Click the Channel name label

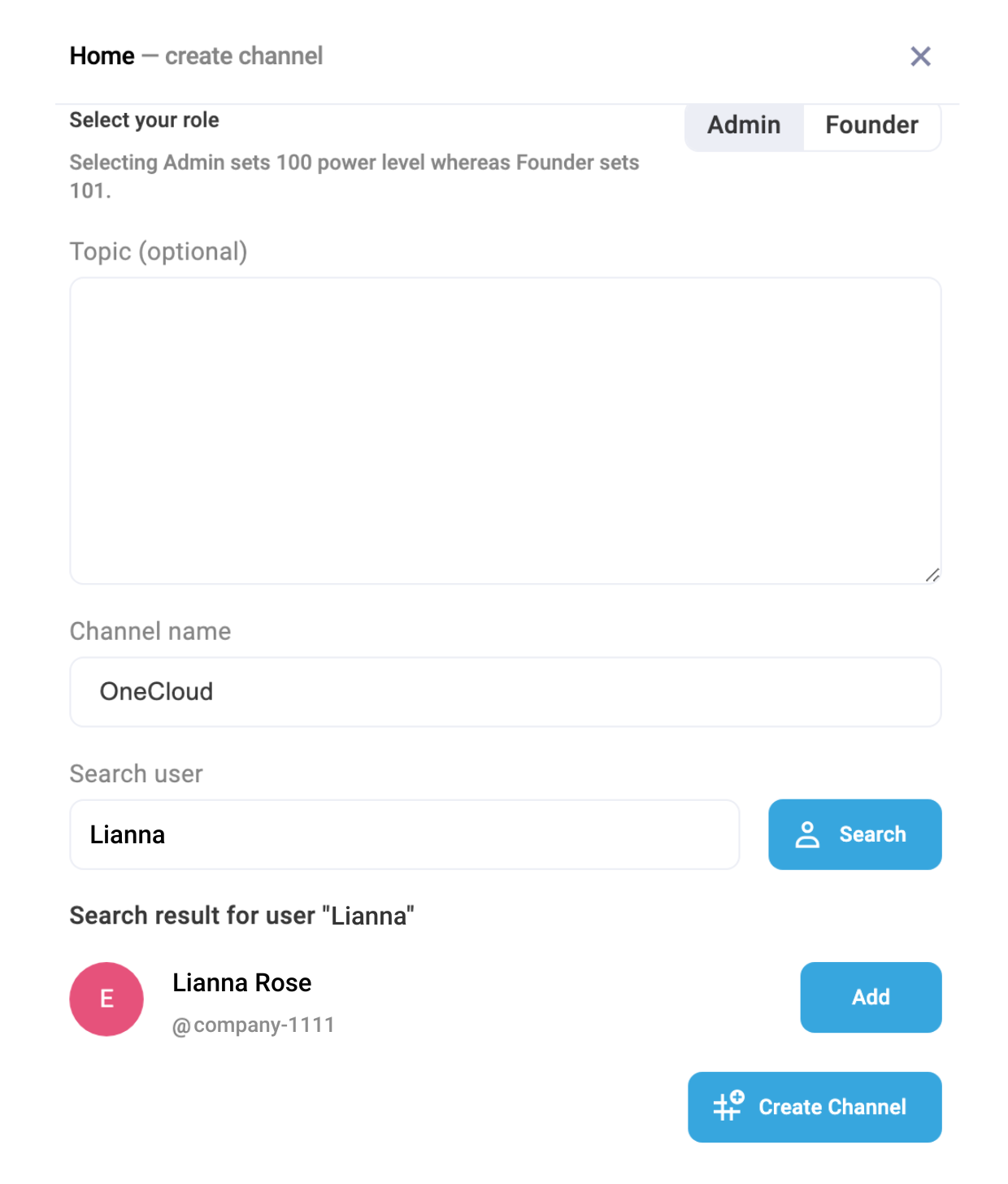point(150,631)
